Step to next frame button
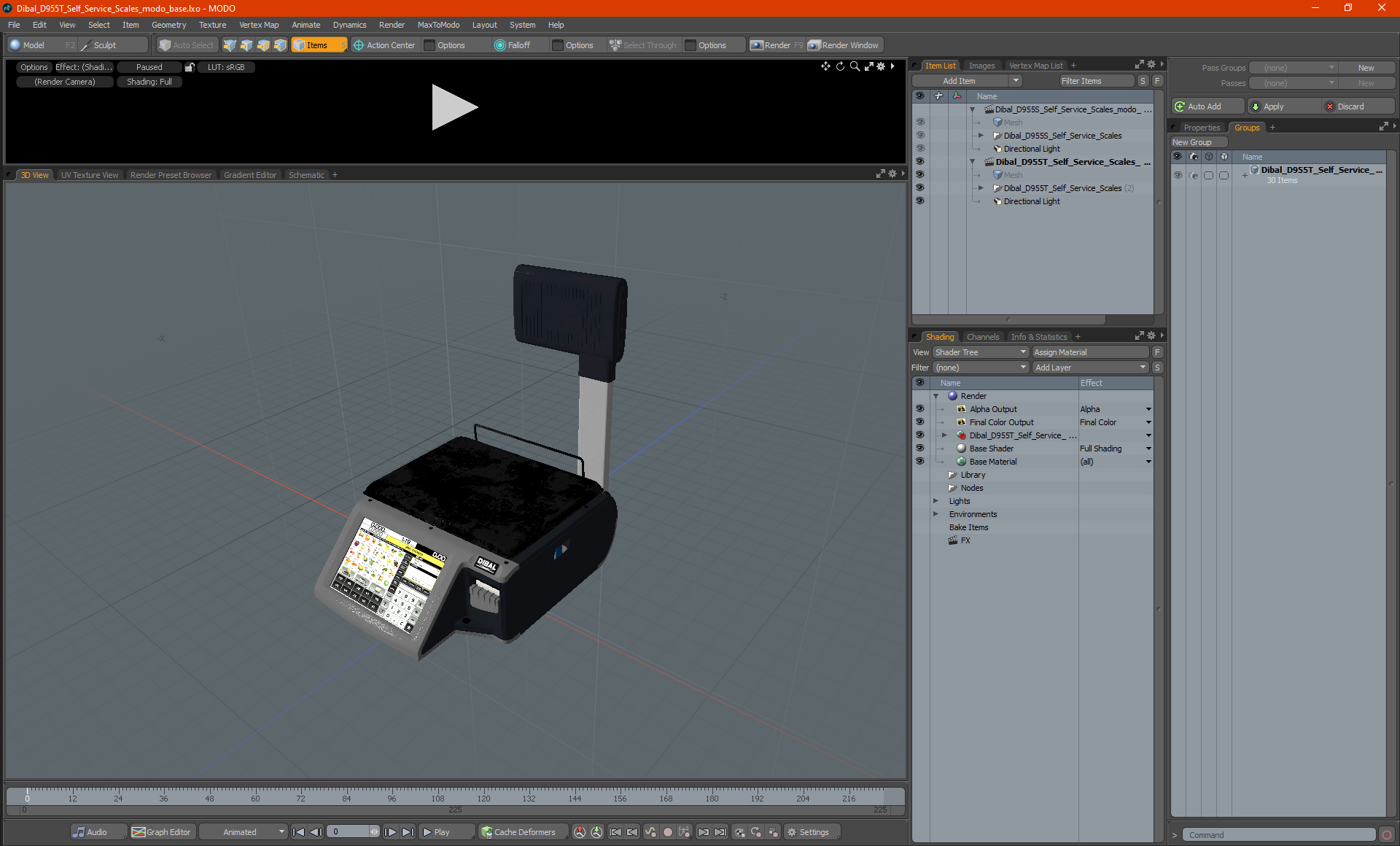 [391, 832]
